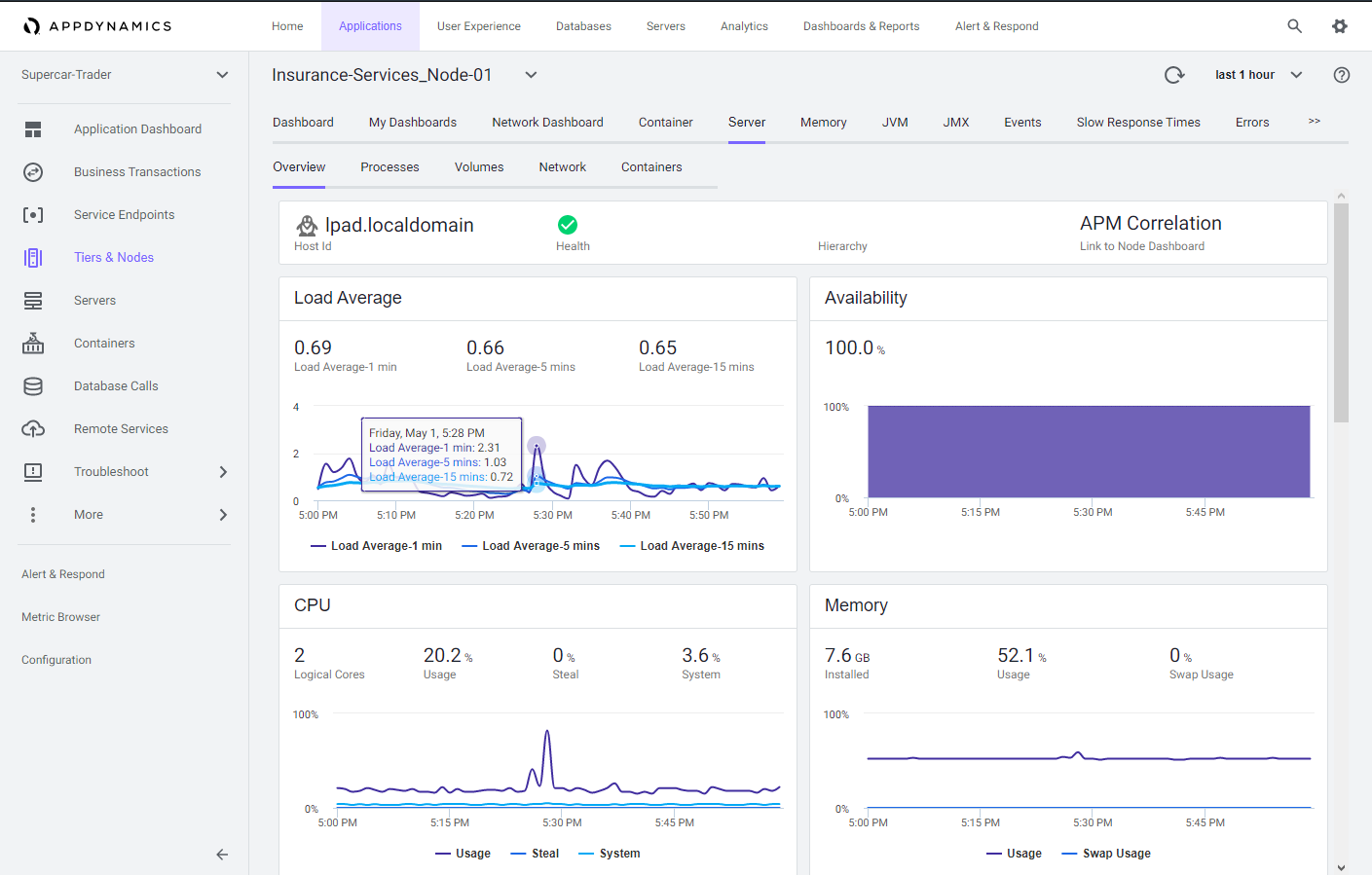Click the green Health checkmark icon
The image size is (1372, 875).
click(x=568, y=225)
